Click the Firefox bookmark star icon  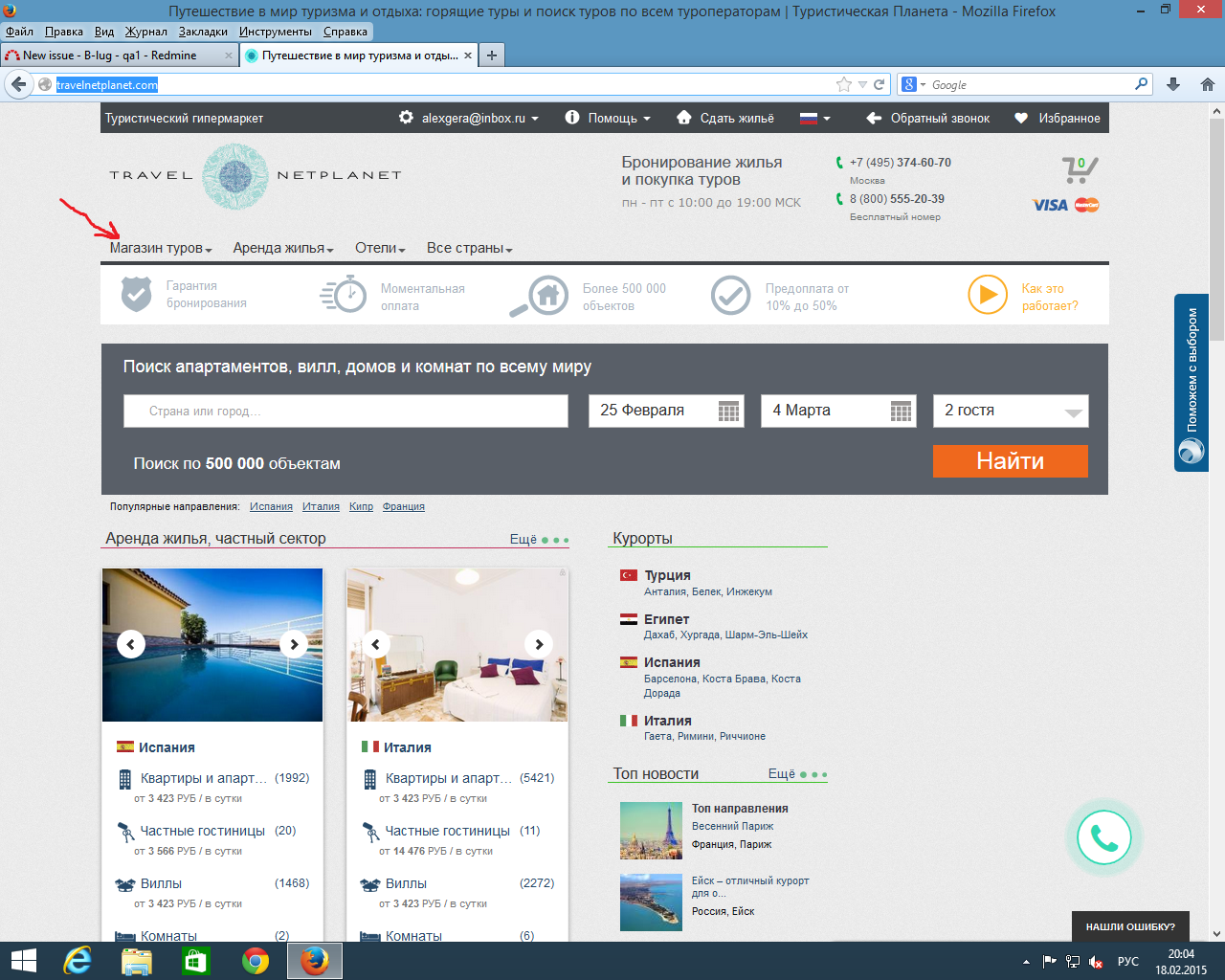click(x=843, y=84)
